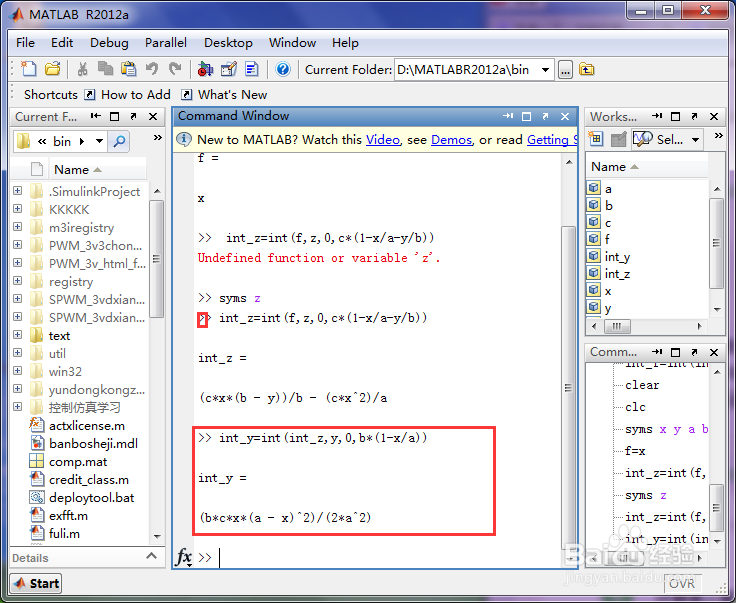Open the Getting Started link
This screenshot has height=603, width=736.
tap(552, 140)
